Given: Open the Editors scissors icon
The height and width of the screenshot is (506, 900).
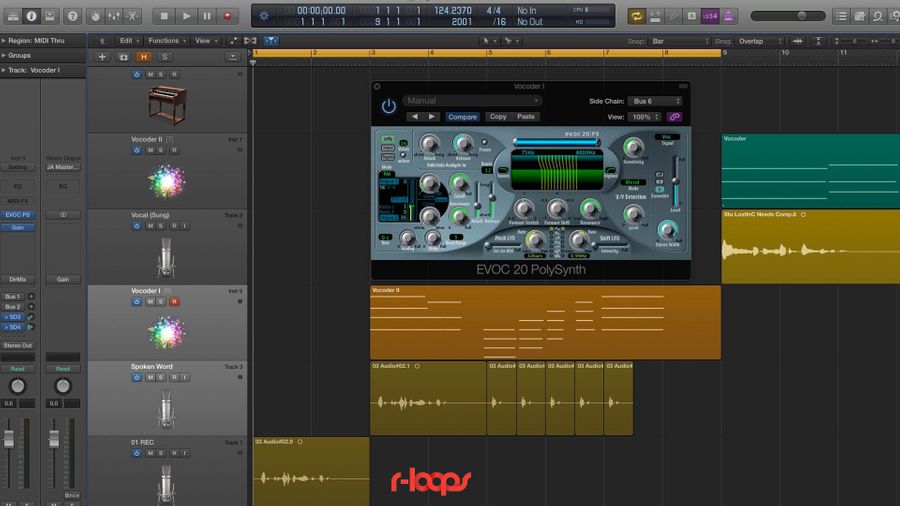Looking at the screenshot, I should (x=133, y=16).
